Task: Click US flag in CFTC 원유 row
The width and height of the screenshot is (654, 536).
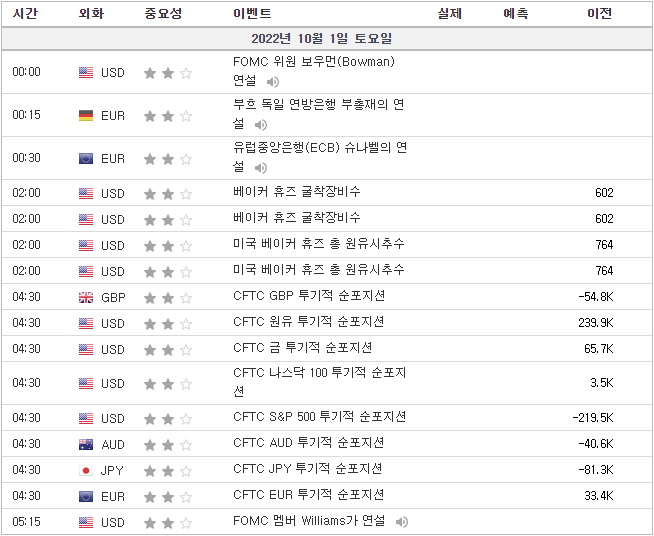Action: (x=86, y=323)
